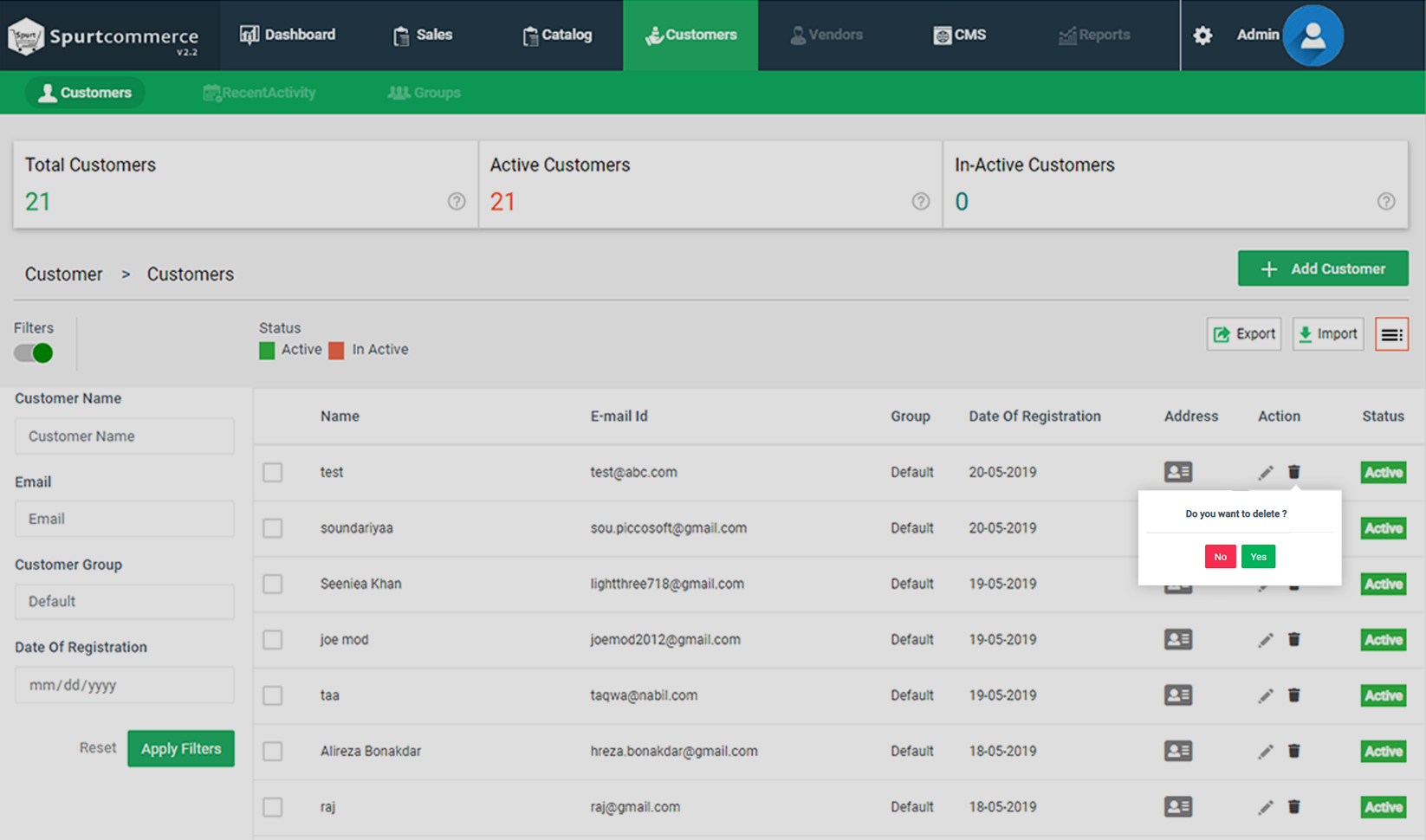Click the Spurtcommerce logo
The height and width of the screenshot is (840, 1426).
[x=103, y=36]
